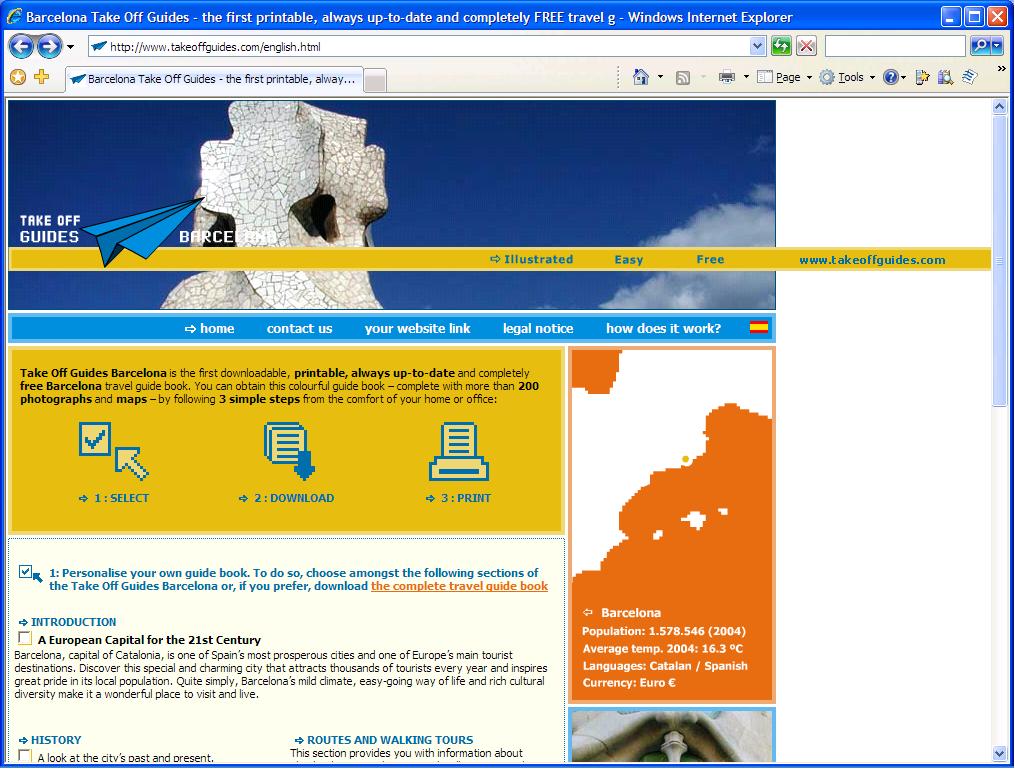Open the Help question mark icon

tap(891, 78)
